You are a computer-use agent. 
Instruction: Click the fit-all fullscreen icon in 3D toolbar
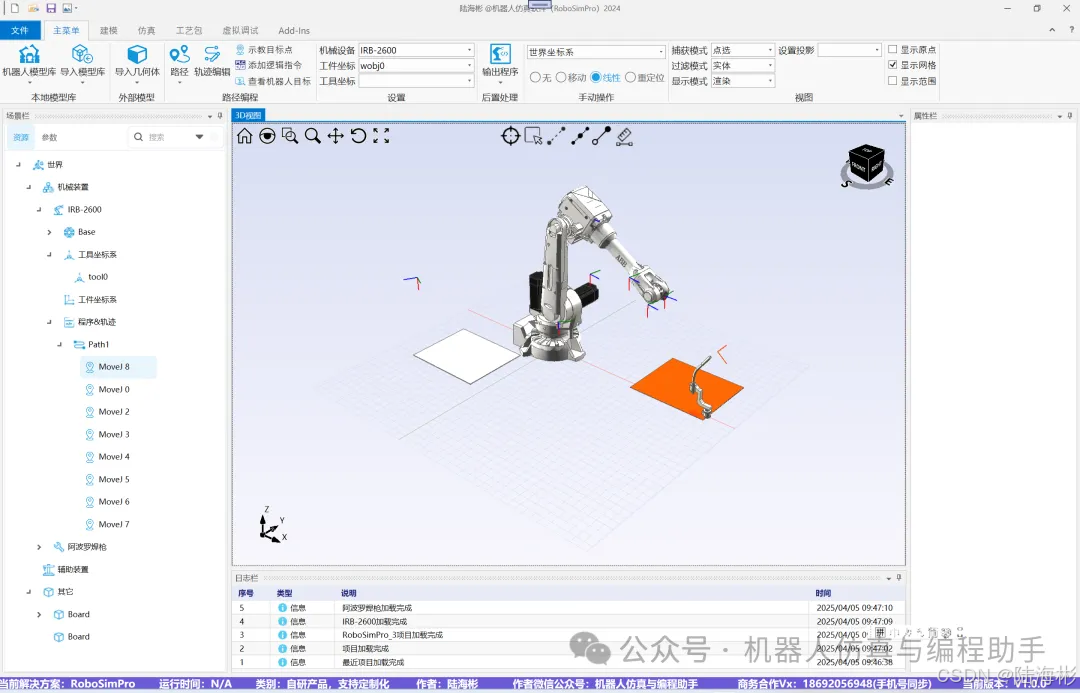tap(381, 136)
